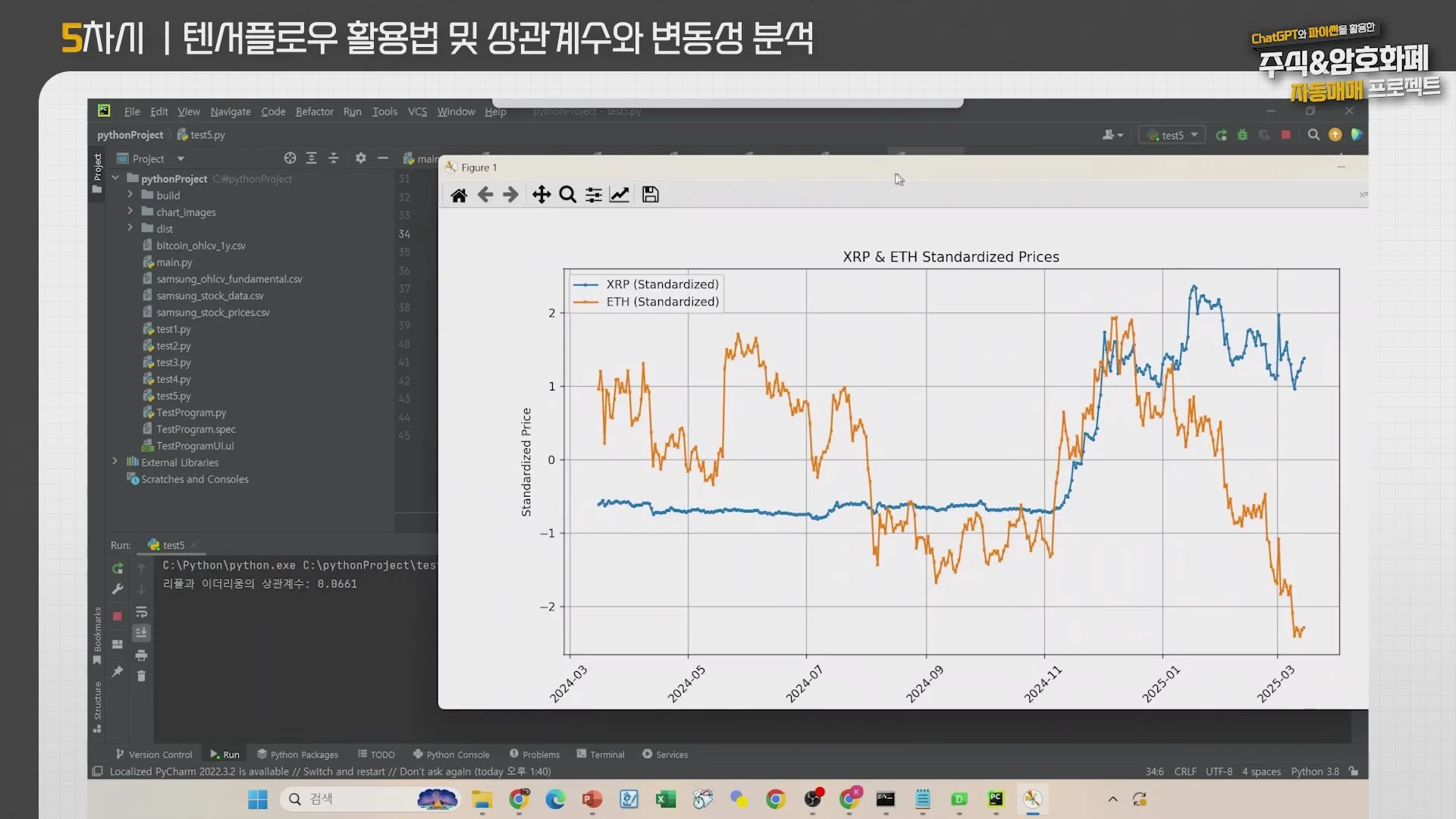Stop process in Run tool window sidebar
The image size is (1456, 819).
[118, 617]
